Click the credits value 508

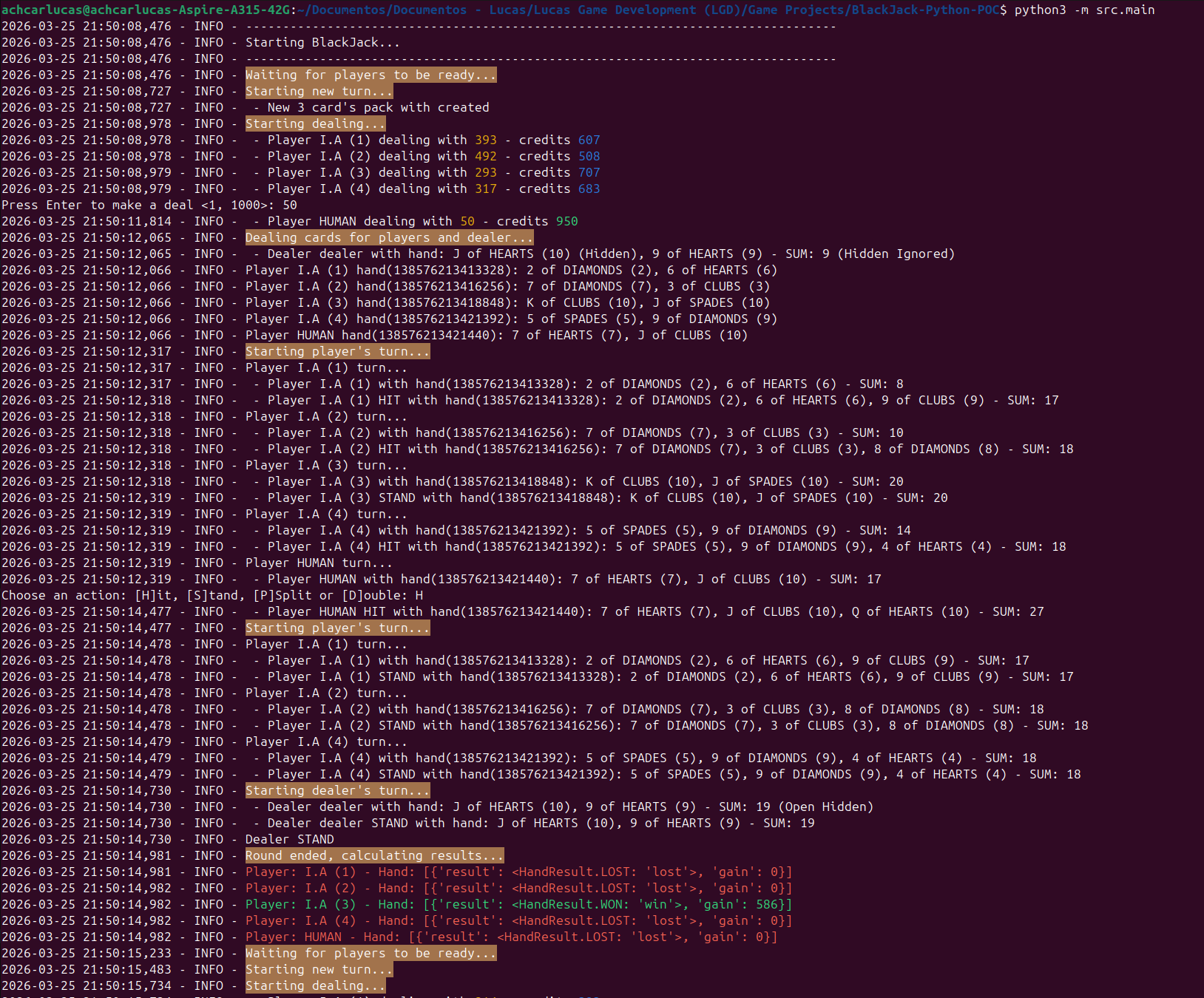[x=589, y=156]
